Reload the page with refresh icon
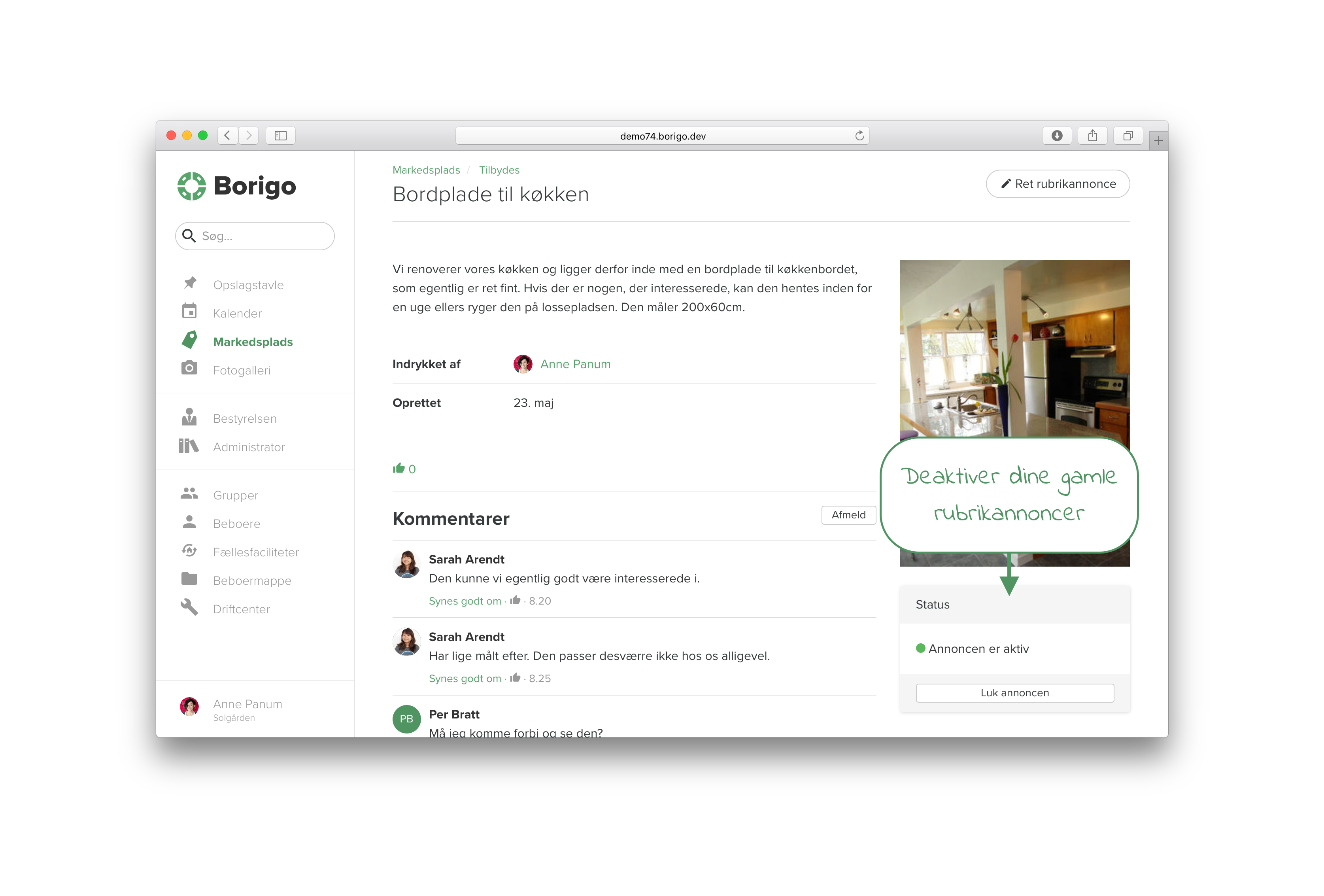Screen dimensions: 1324x896 tap(860, 136)
